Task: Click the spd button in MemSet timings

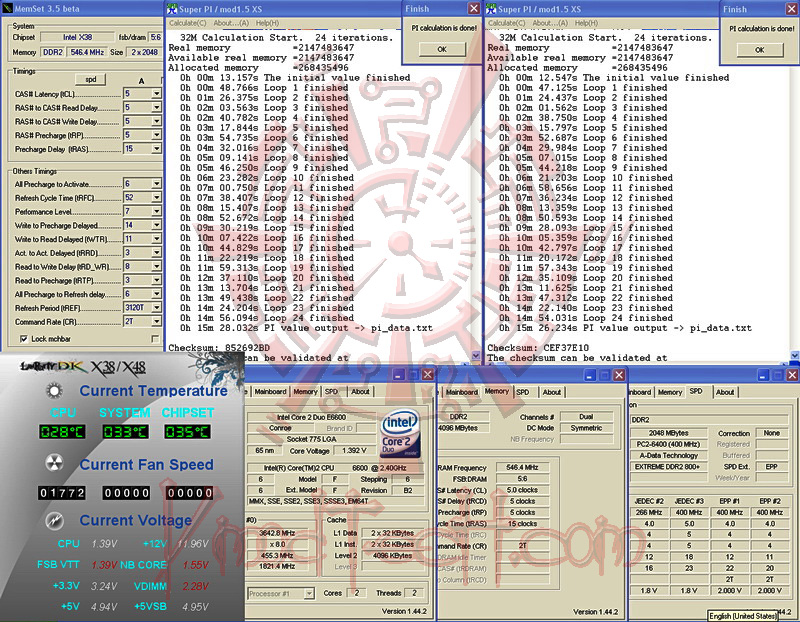Action: pyautogui.click(x=90, y=80)
